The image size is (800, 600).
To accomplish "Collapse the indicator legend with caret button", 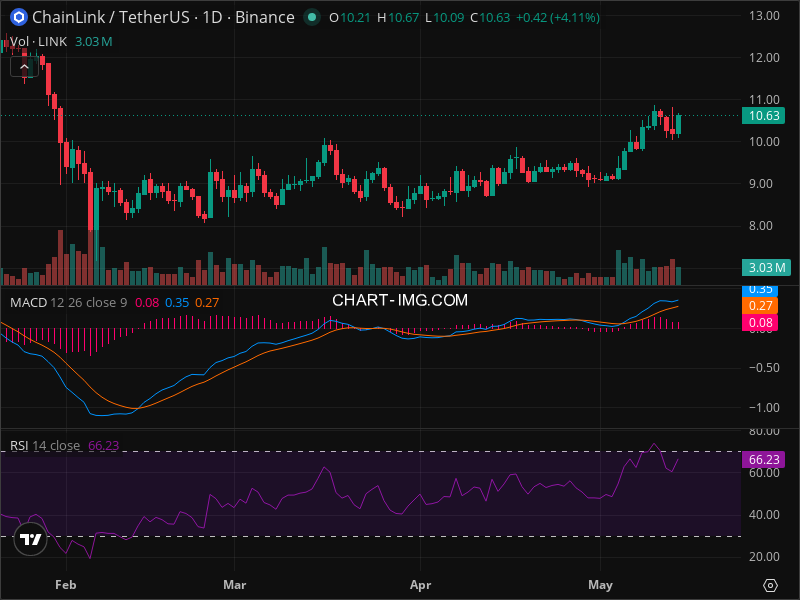I will 24,67.
